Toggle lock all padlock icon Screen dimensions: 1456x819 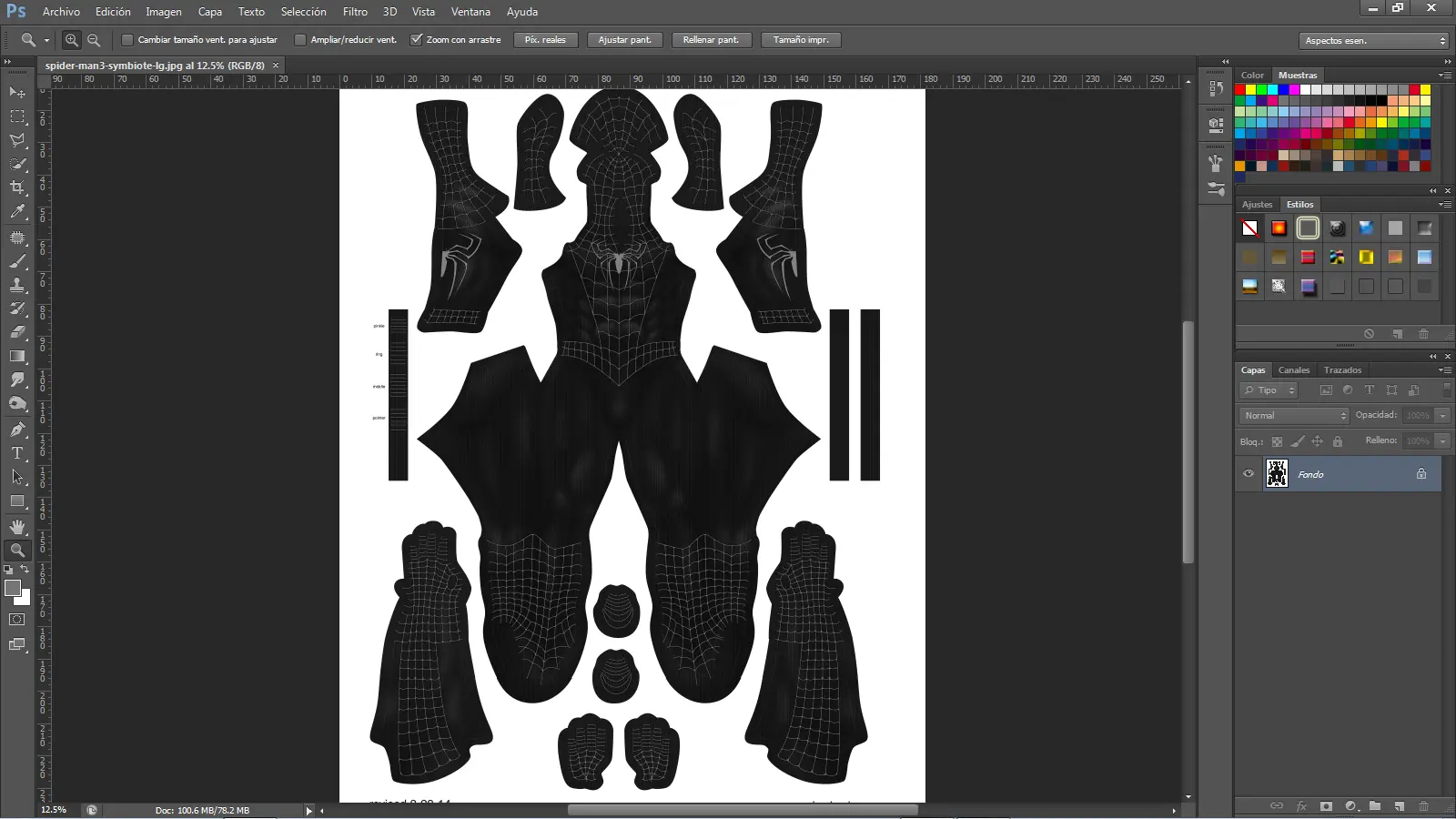click(x=1338, y=441)
